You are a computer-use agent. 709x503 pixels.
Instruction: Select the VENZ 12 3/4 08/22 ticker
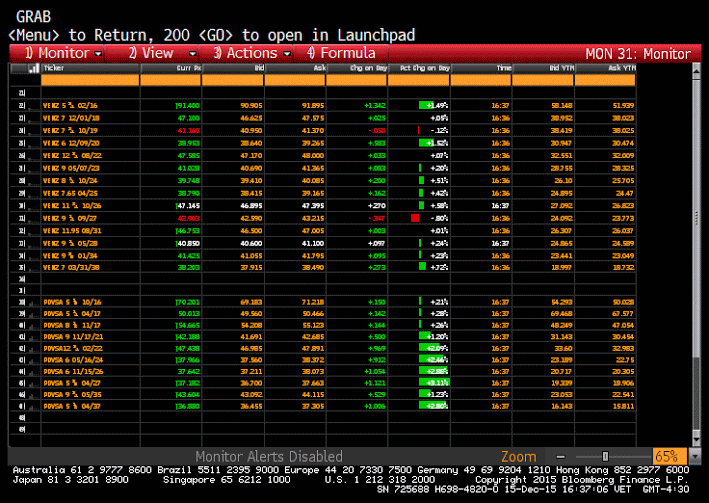click(x=72, y=156)
